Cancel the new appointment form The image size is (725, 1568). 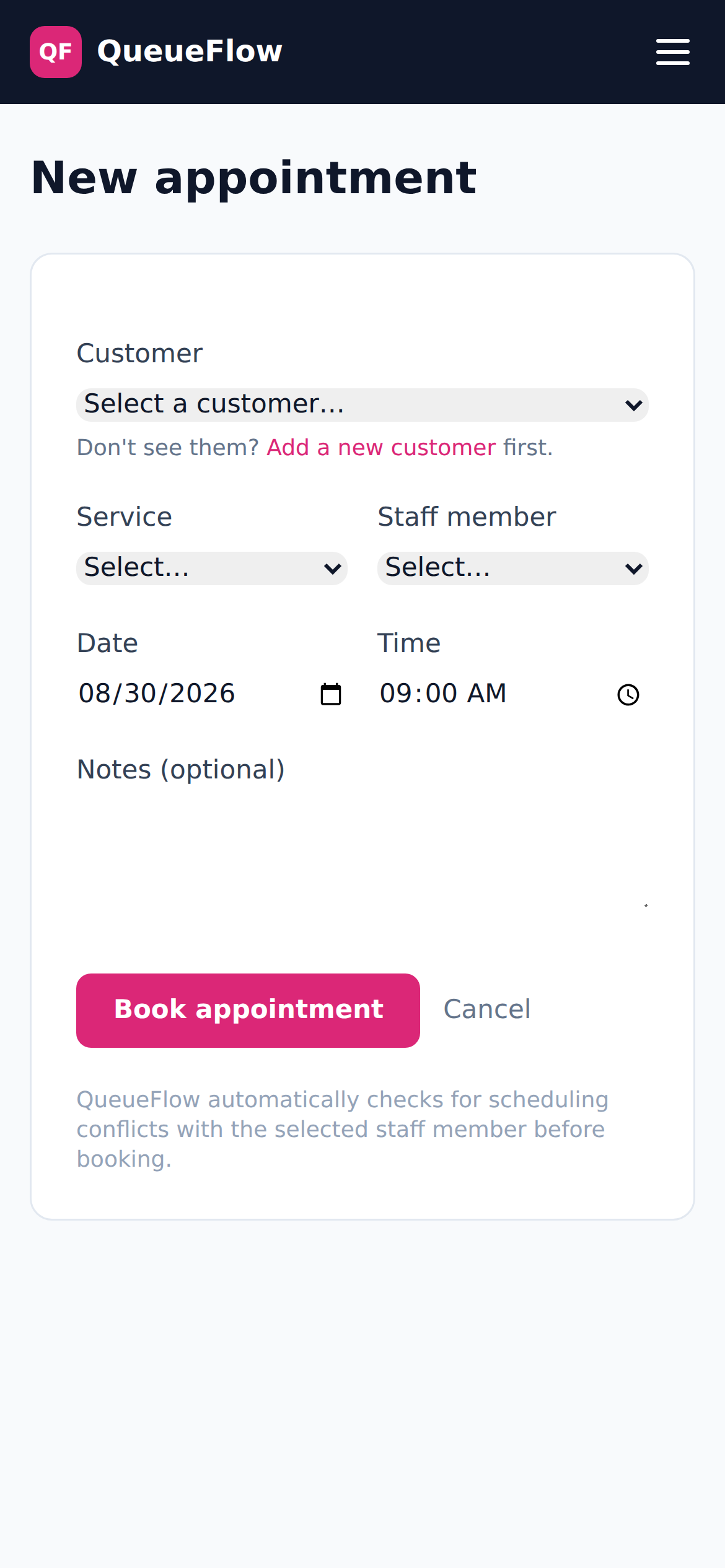[x=487, y=1009]
